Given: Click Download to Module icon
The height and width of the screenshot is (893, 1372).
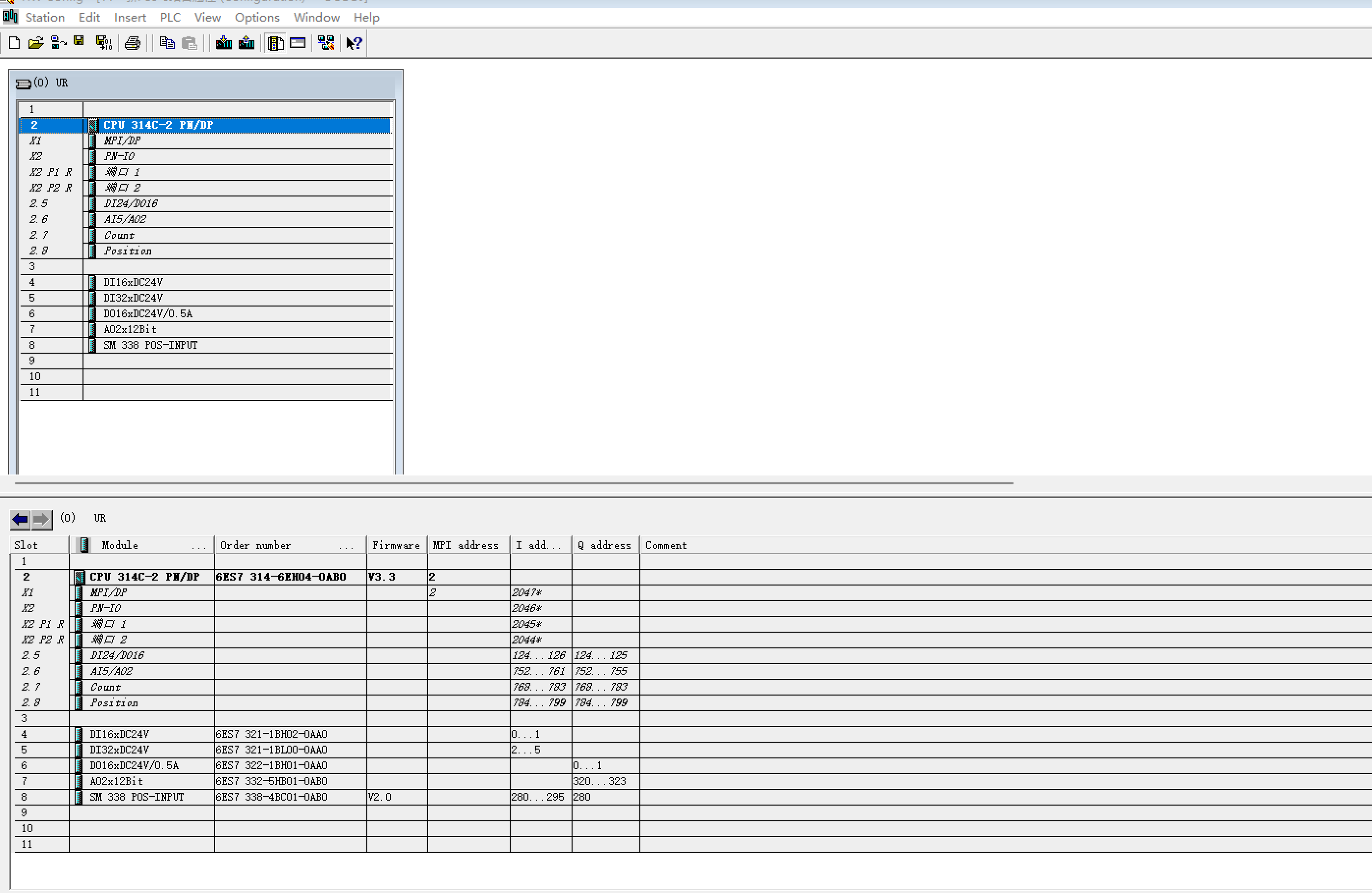Looking at the screenshot, I should [223, 43].
